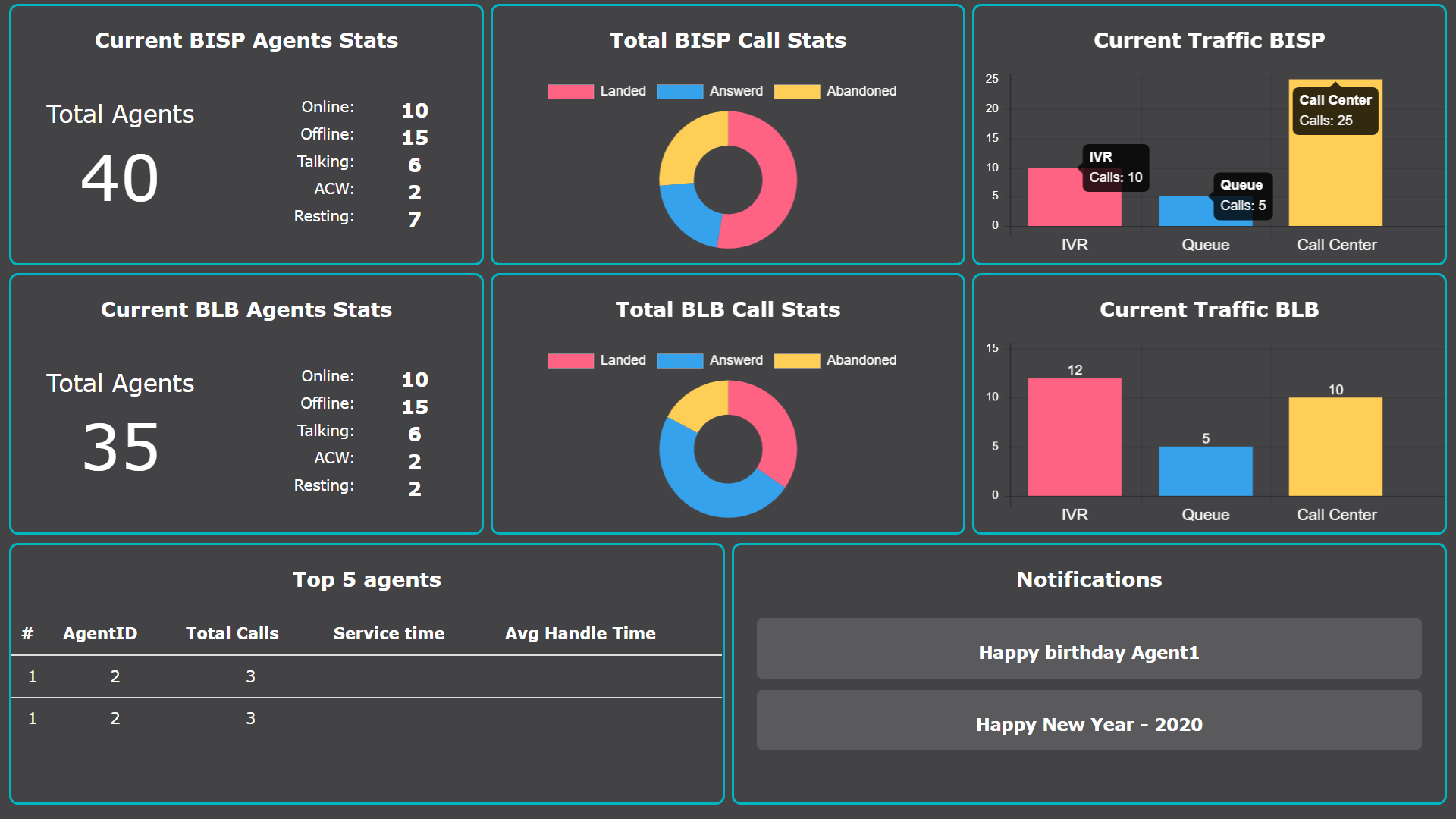Toggle Answerd legend in BISP Call Stats

pyautogui.click(x=710, y=91)
